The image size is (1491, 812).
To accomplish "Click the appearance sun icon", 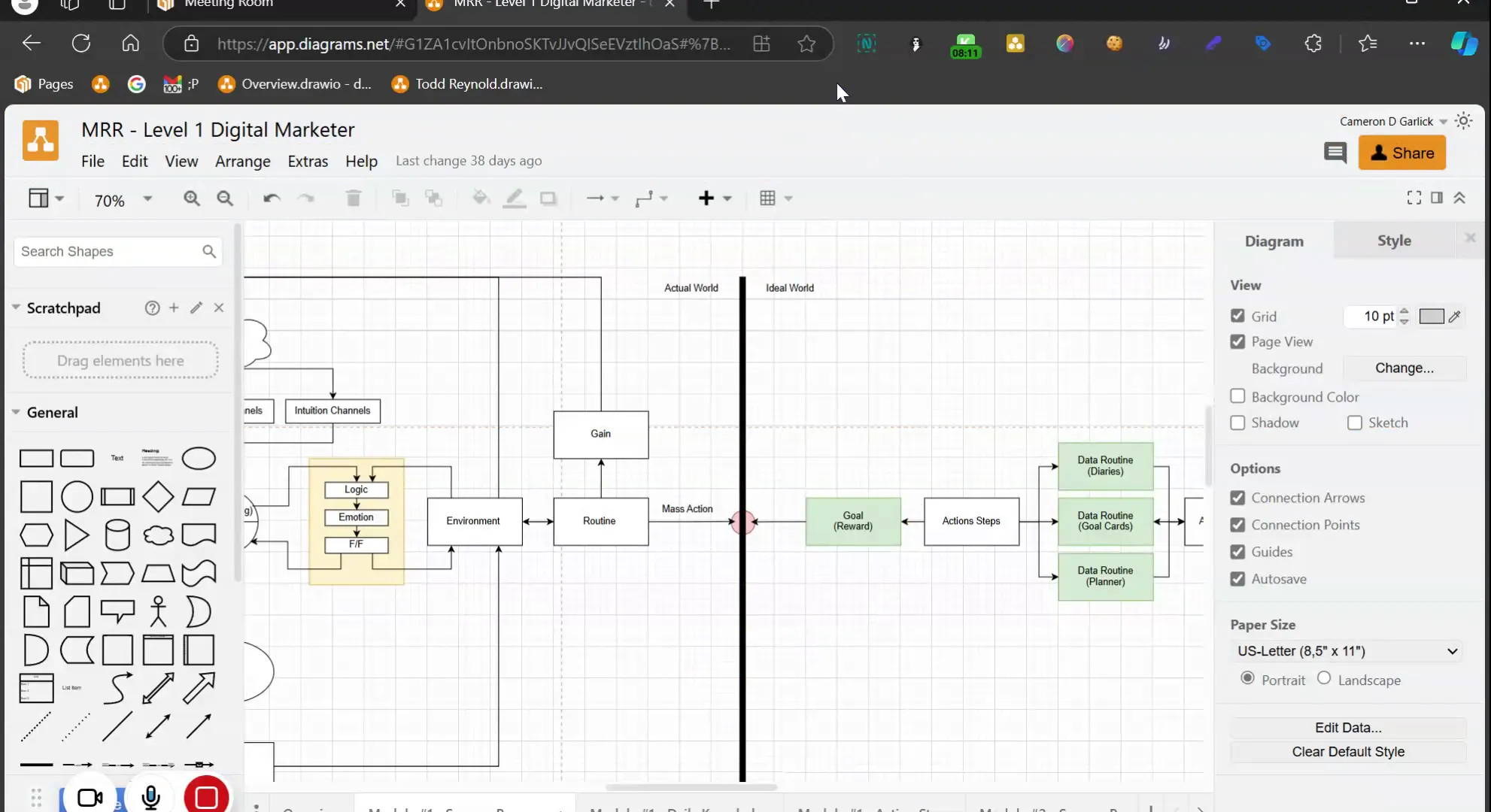I will click(1463, 121).
